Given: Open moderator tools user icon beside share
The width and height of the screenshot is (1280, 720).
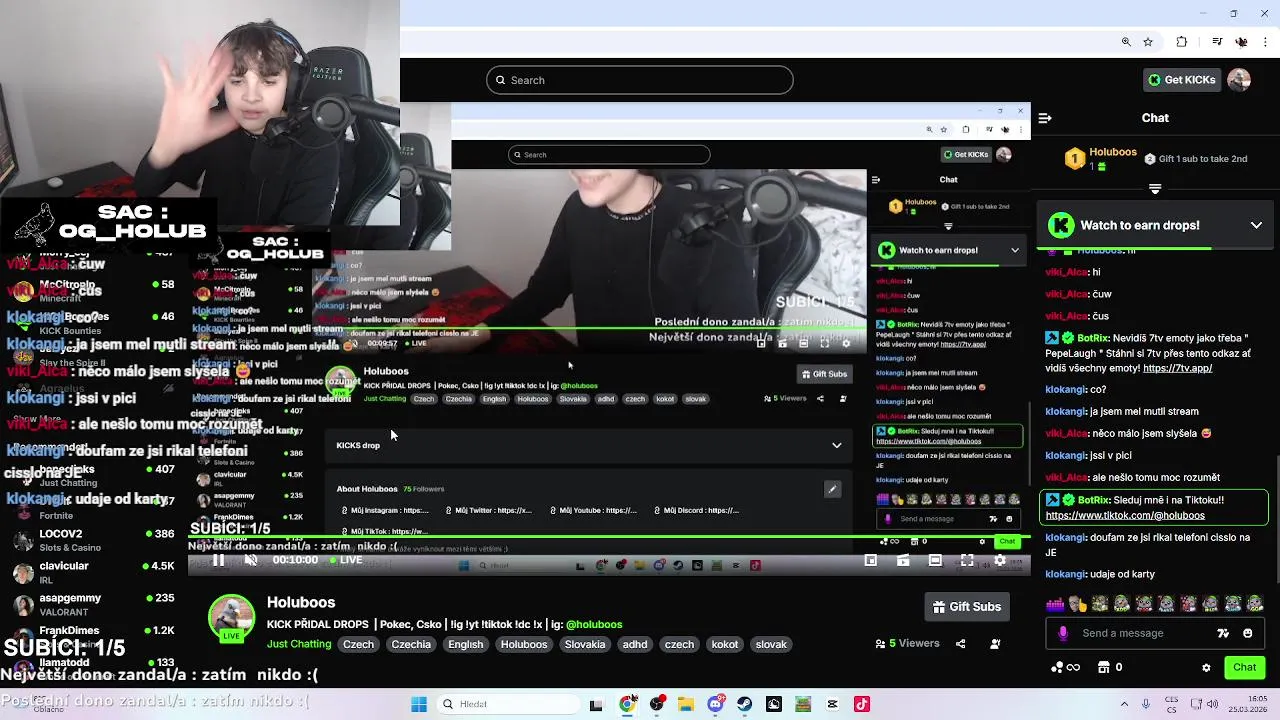Looking at the screenshot, I should (x=995, y=644).
